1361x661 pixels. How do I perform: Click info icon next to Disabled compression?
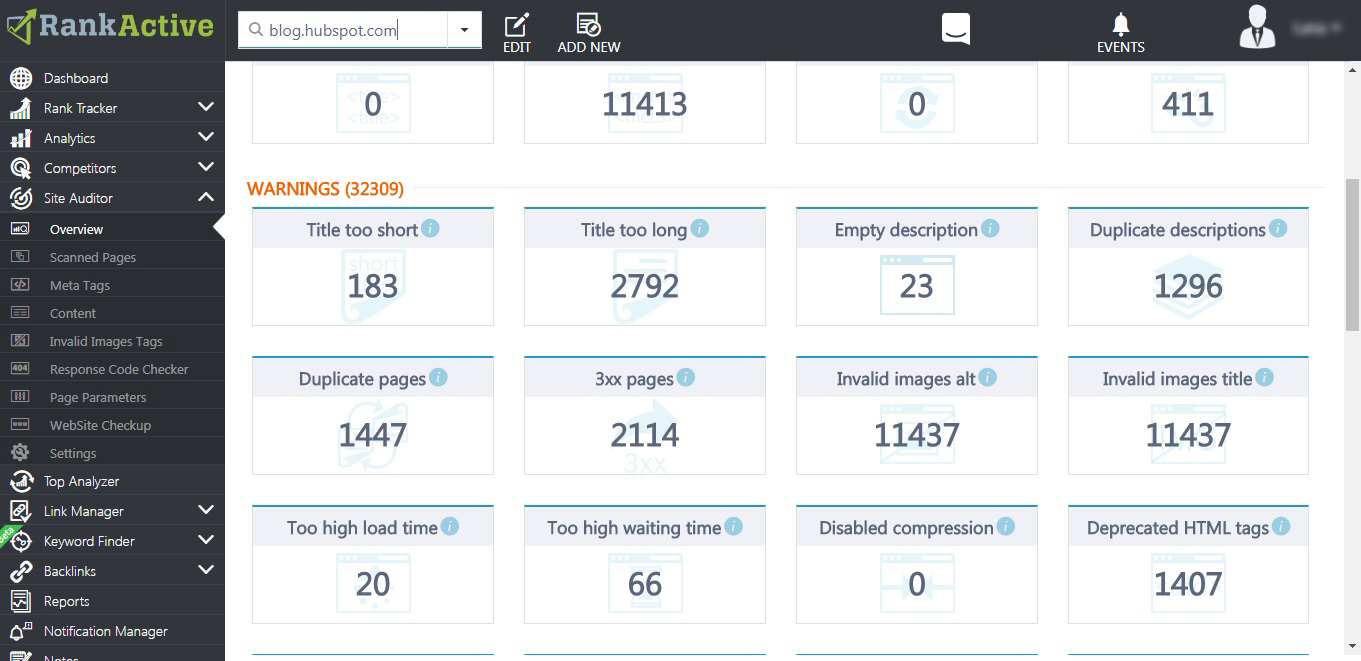[x=1006, y=526]
